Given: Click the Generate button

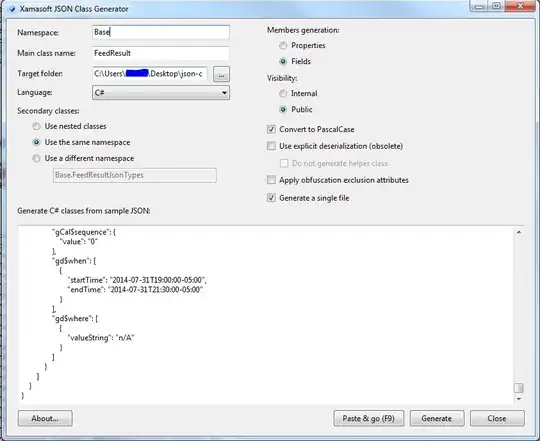Looking at the screenshot, I should [x=437, y=418].
